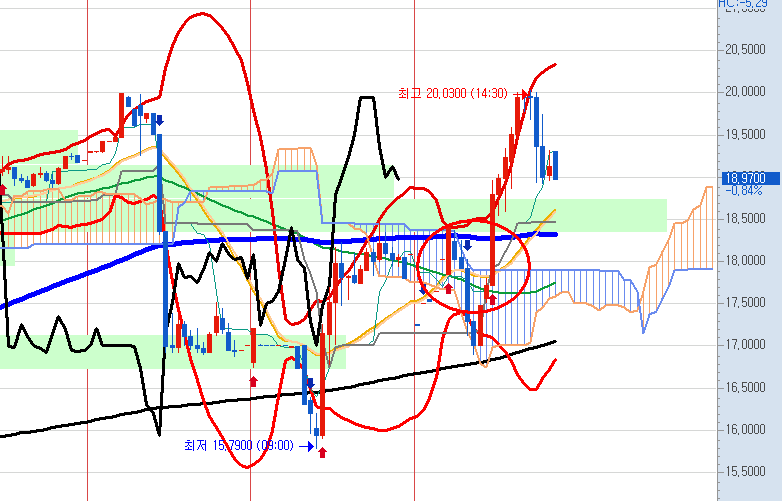
Task: Select the 20,5000 price axis label
Action: (745, 49)
